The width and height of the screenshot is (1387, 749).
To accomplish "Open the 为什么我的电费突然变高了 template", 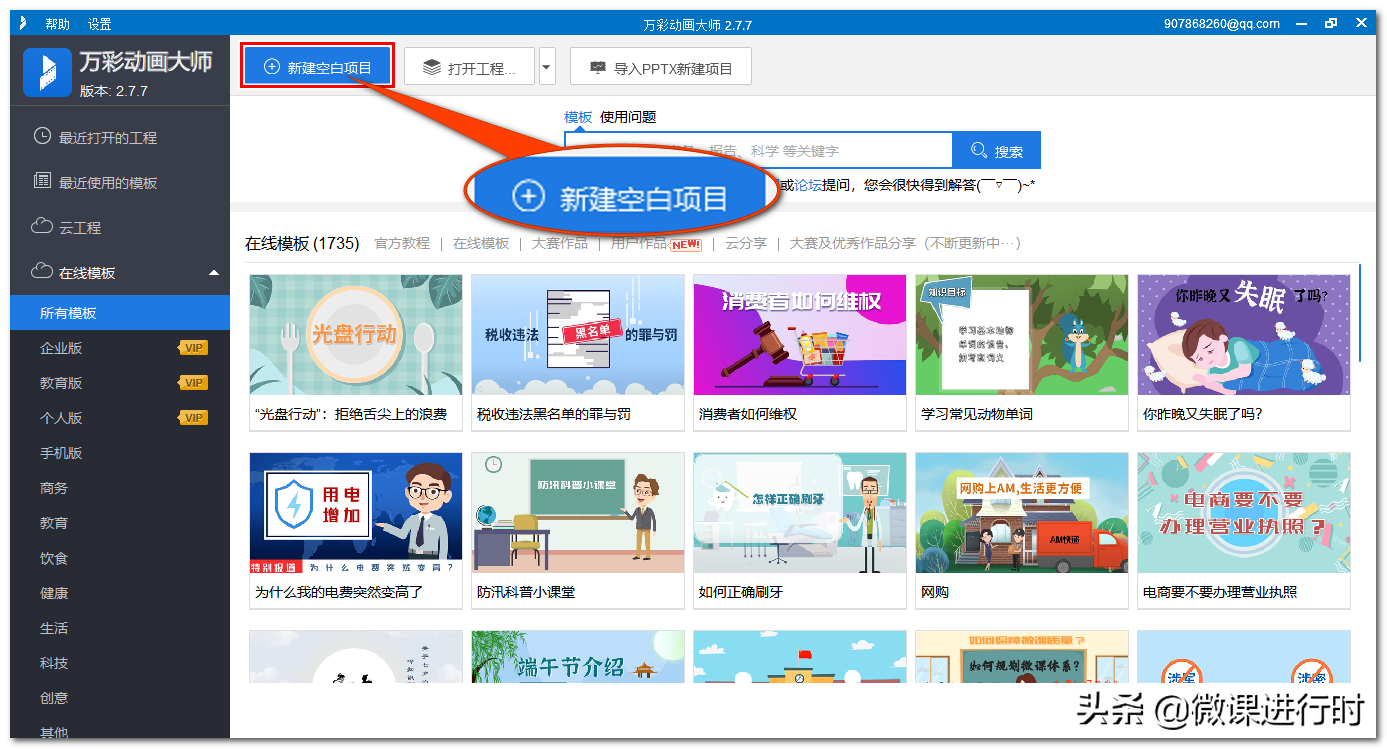I will pos(356,531).
